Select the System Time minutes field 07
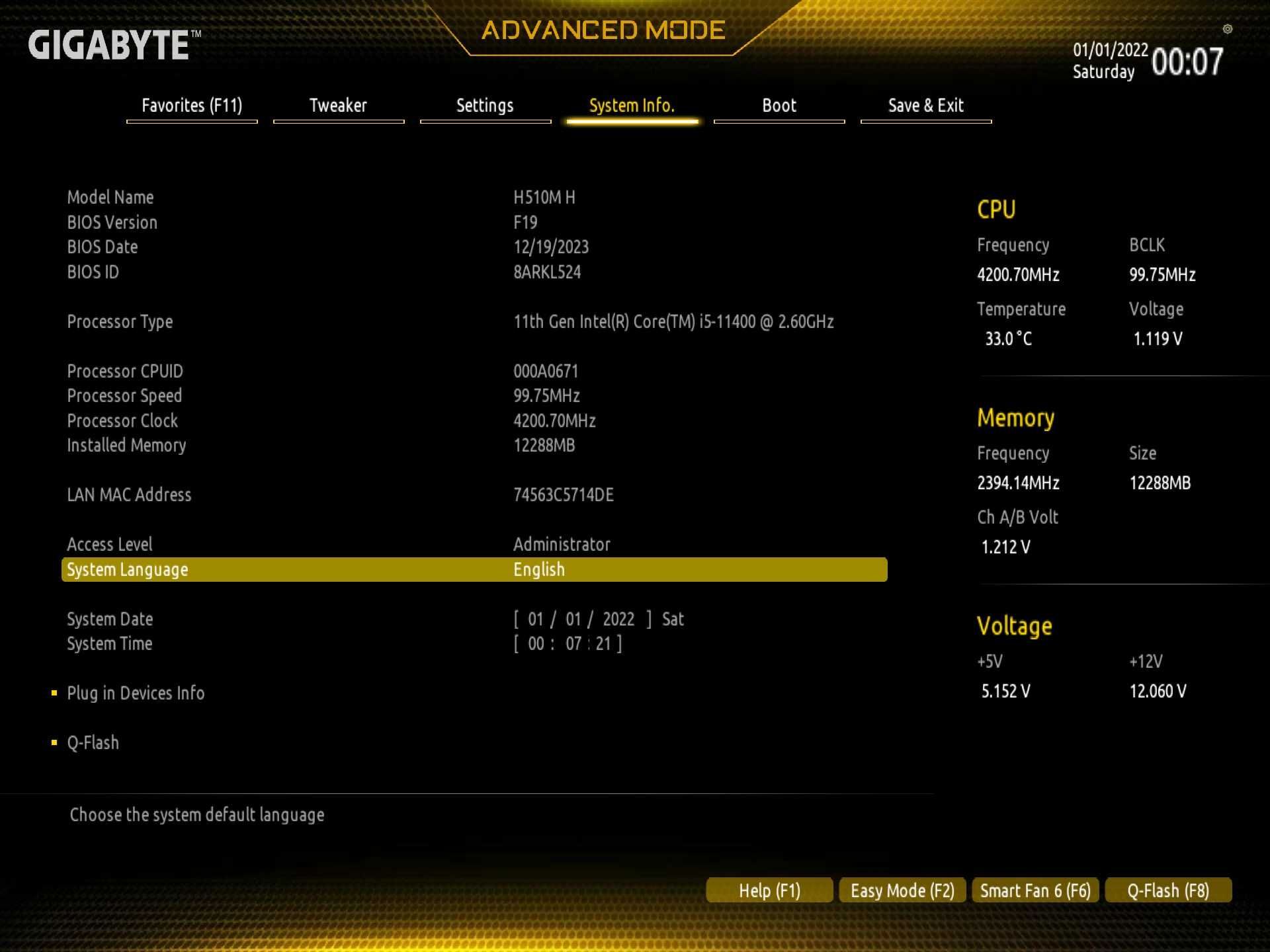This screenshot has height=952, width=1270. click(573, 644)
